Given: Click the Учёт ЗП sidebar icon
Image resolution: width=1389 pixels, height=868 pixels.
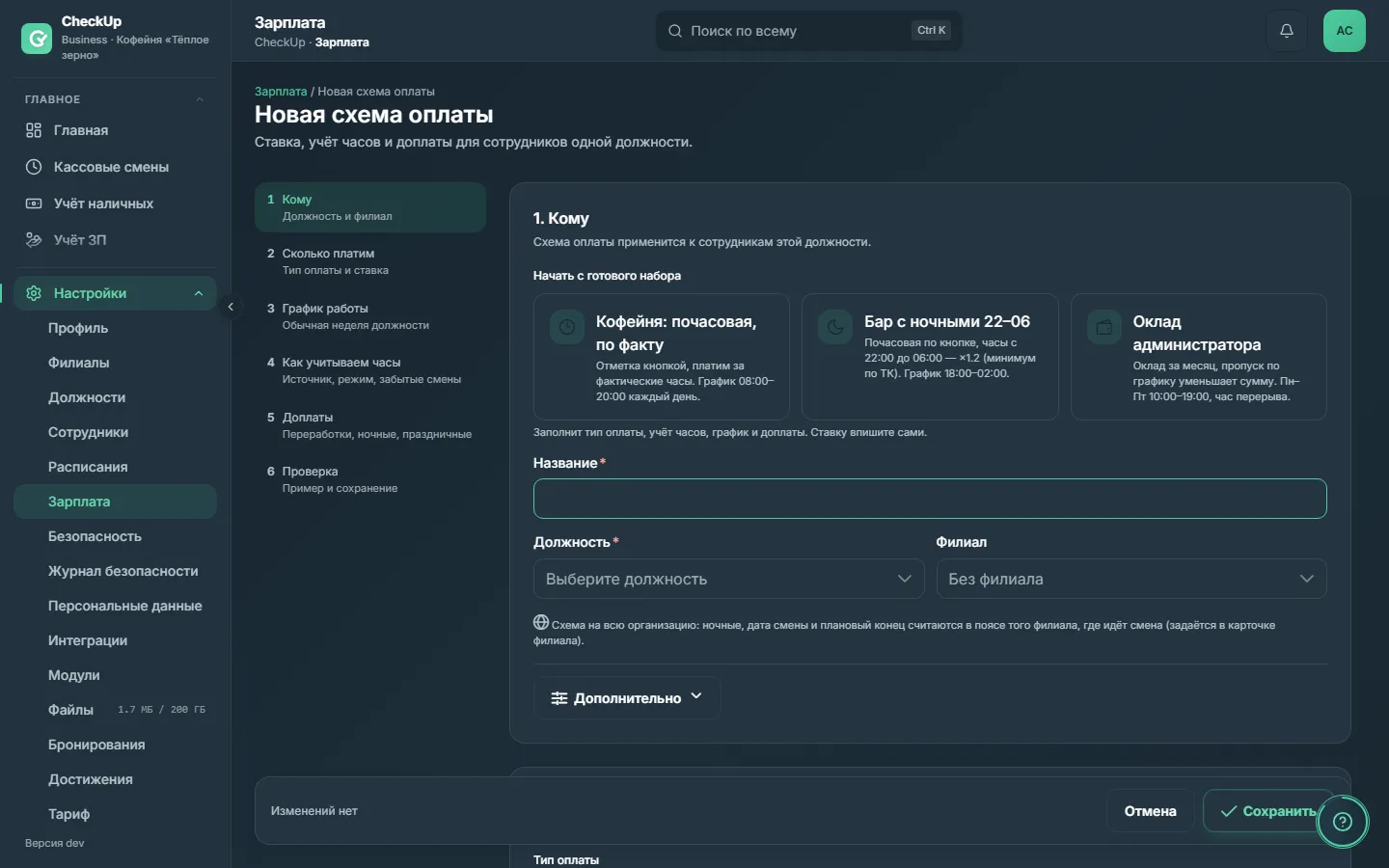Looking at the screenshot, I should click(x=34, y=239).
